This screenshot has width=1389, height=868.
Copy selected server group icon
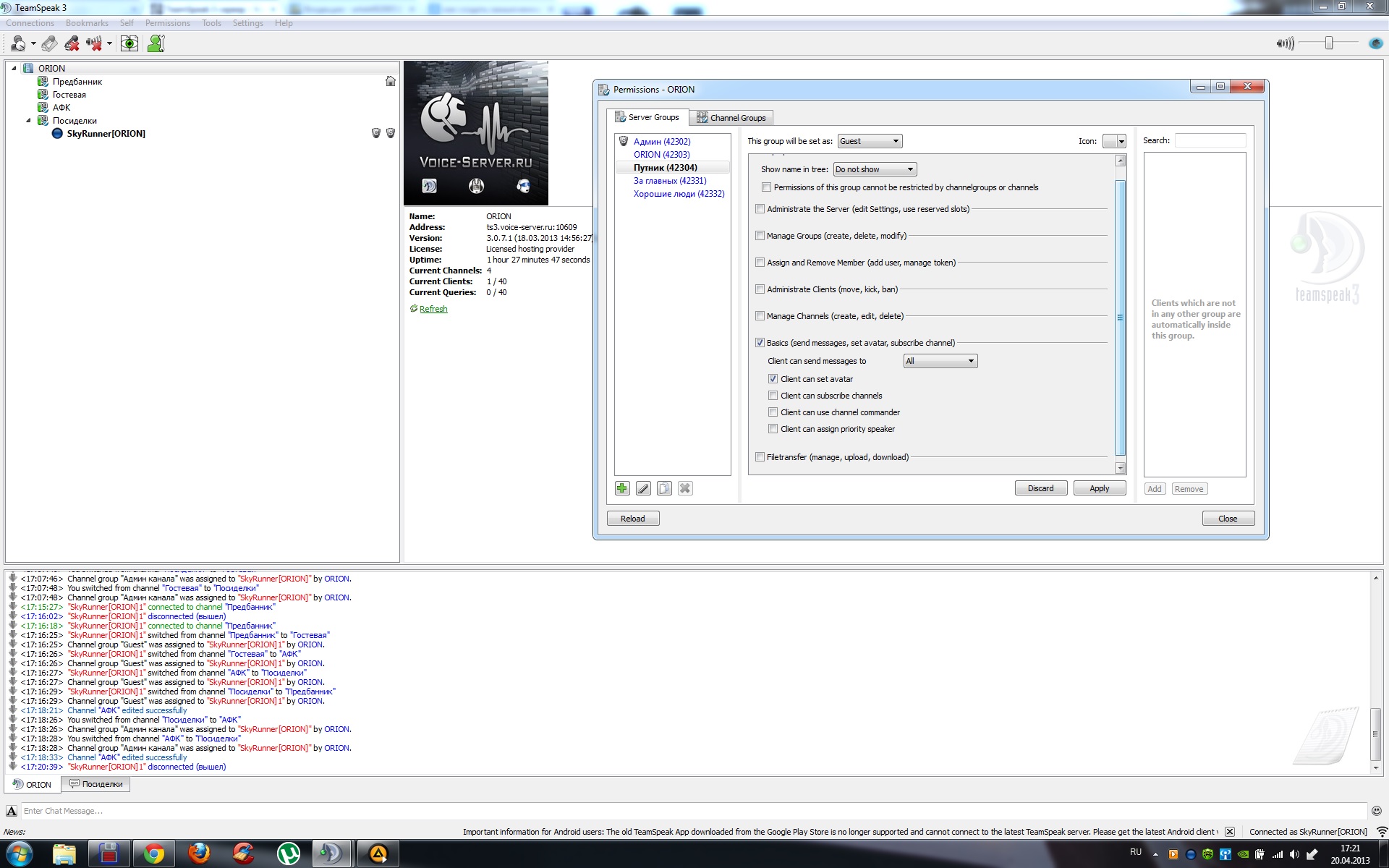pyautogui.click(x=664, y=488)
